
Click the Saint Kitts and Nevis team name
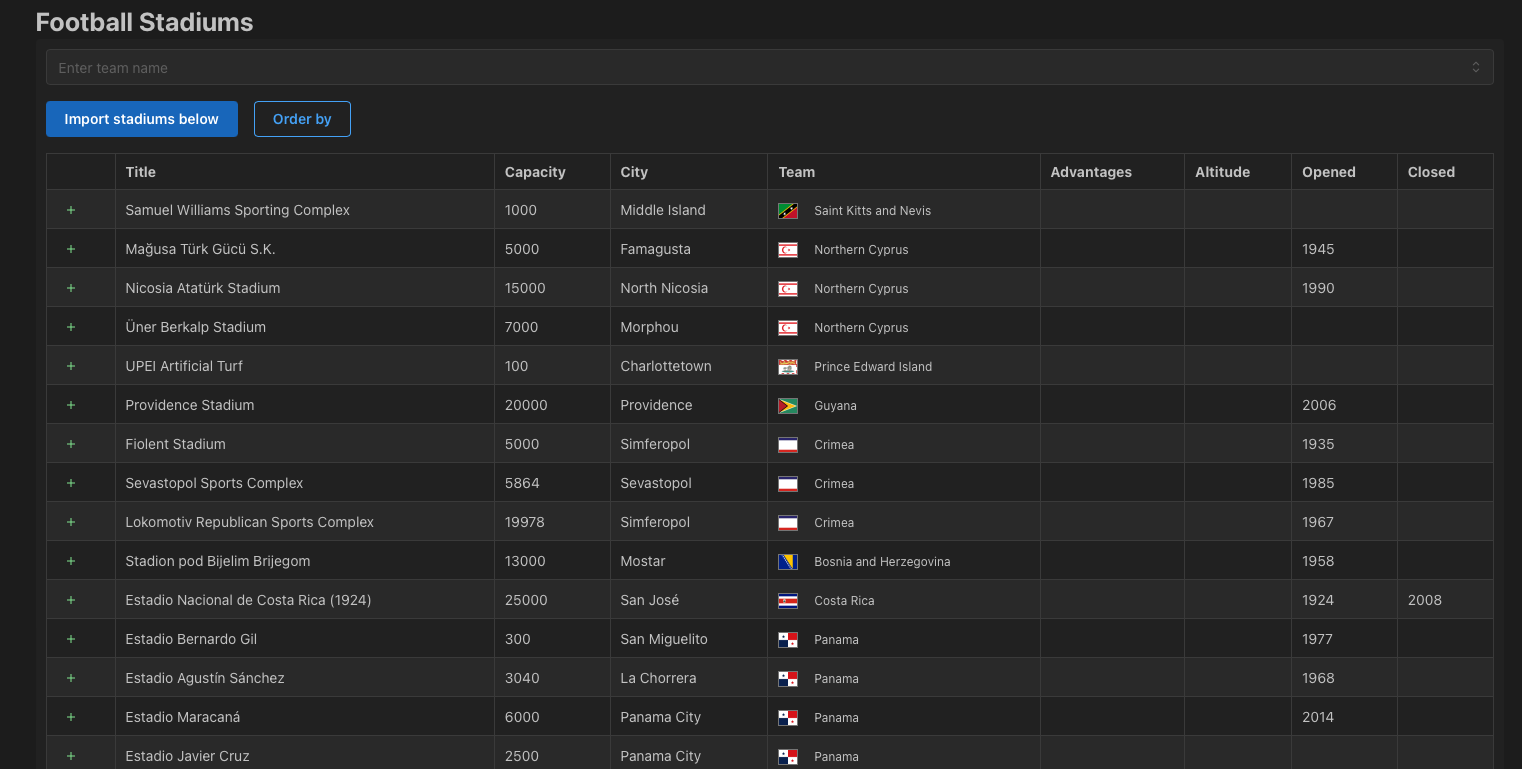(x=873, y=211)
